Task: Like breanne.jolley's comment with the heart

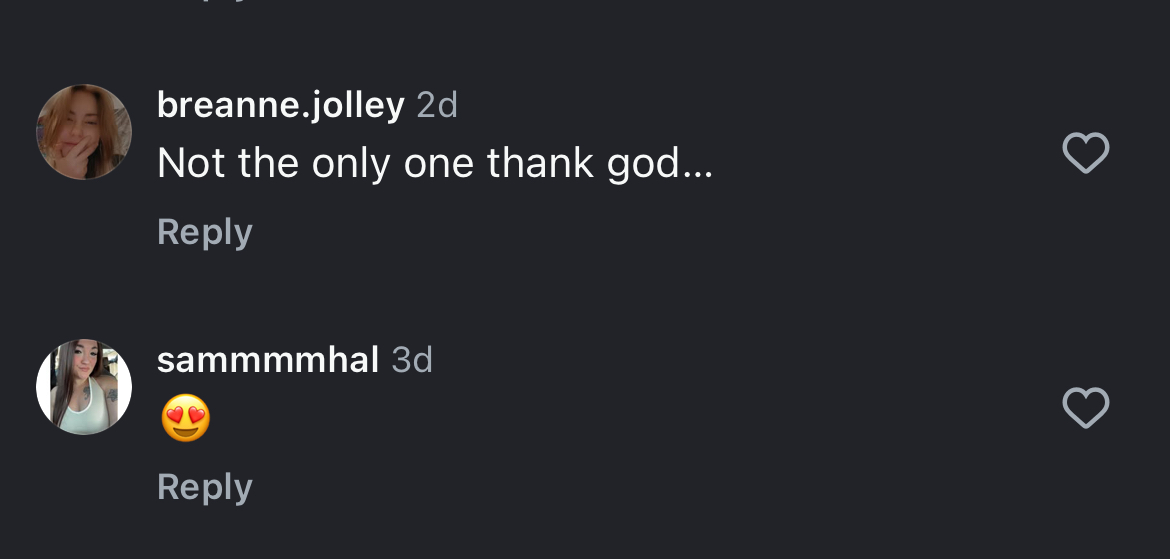Action: (1085, 154)
